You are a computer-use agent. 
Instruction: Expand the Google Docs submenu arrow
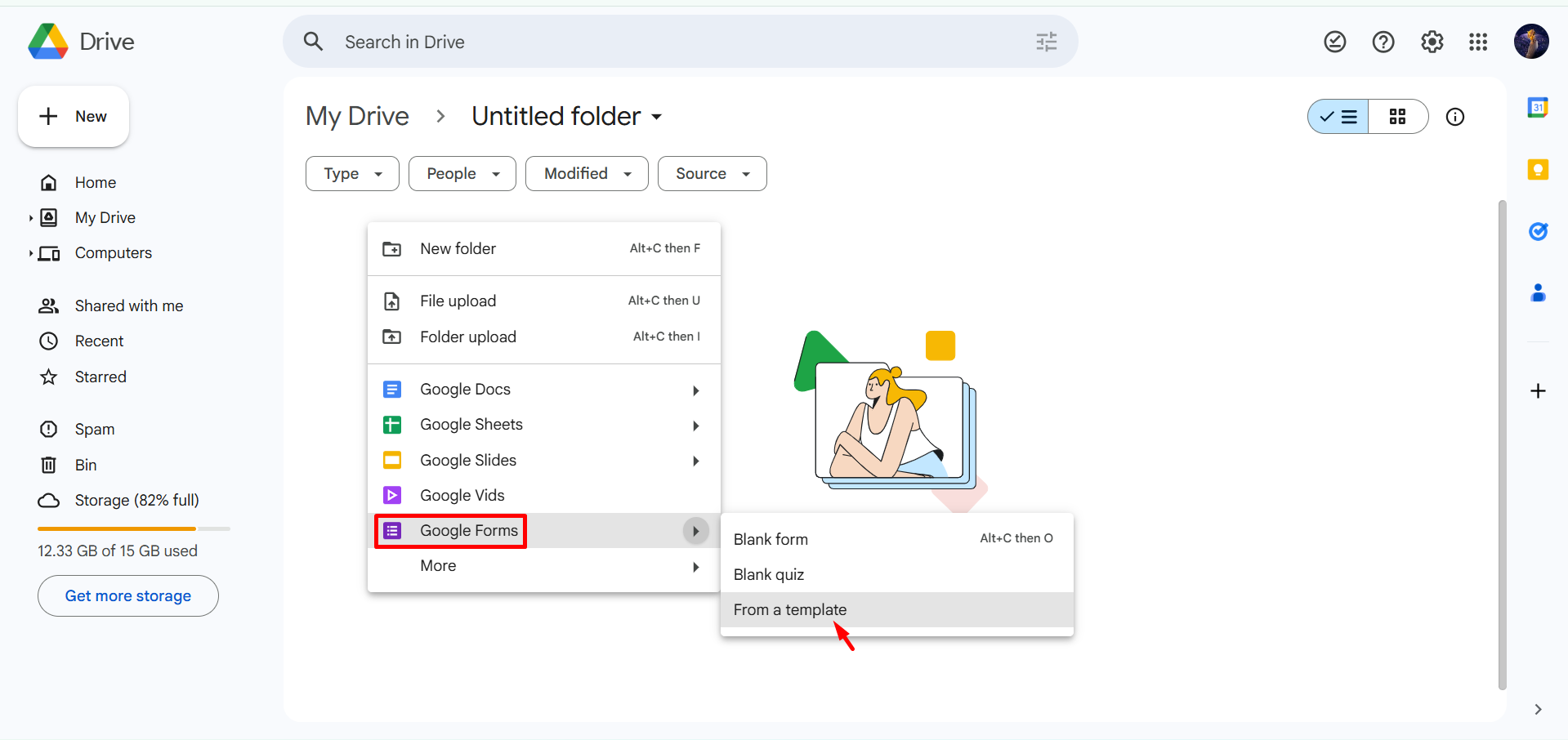coord(695,390)
